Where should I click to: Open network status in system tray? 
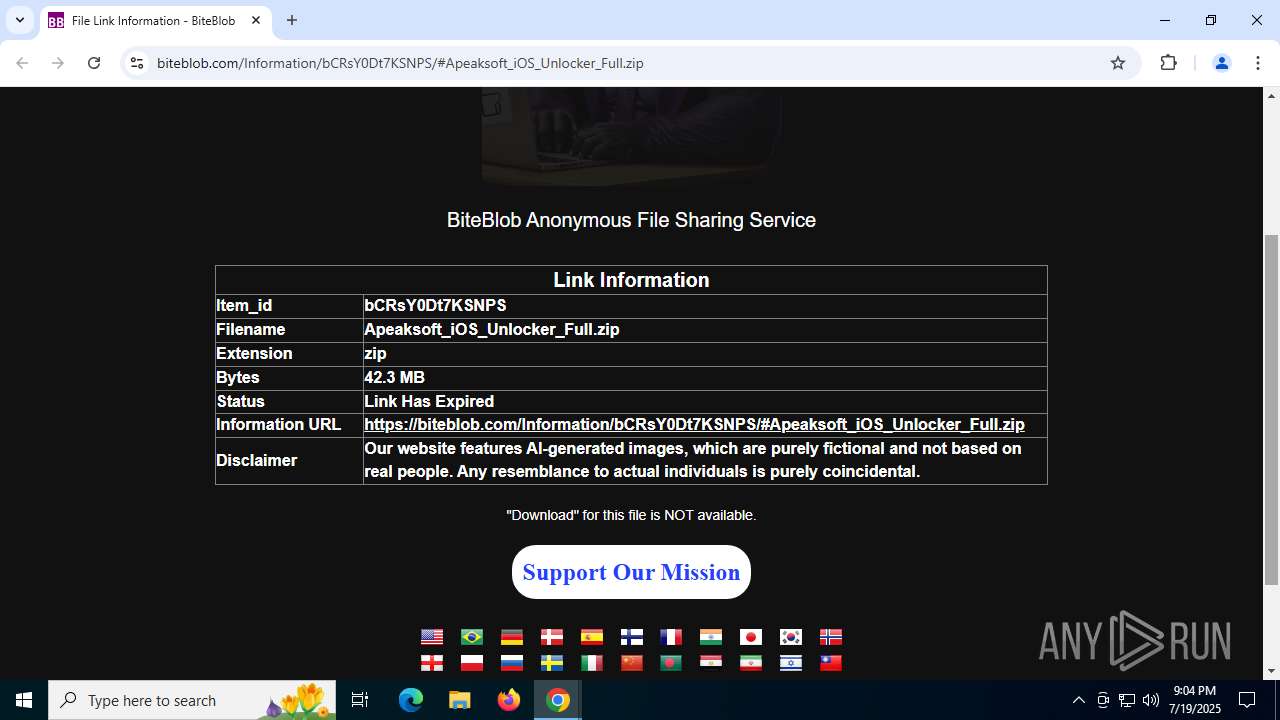(1126, 700)
